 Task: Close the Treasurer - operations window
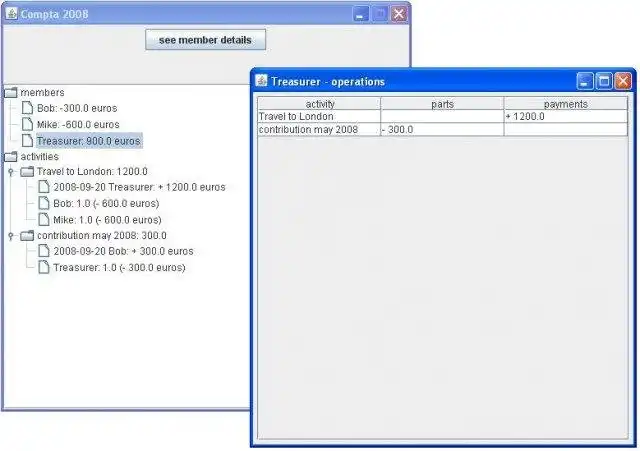pos(623,81)
